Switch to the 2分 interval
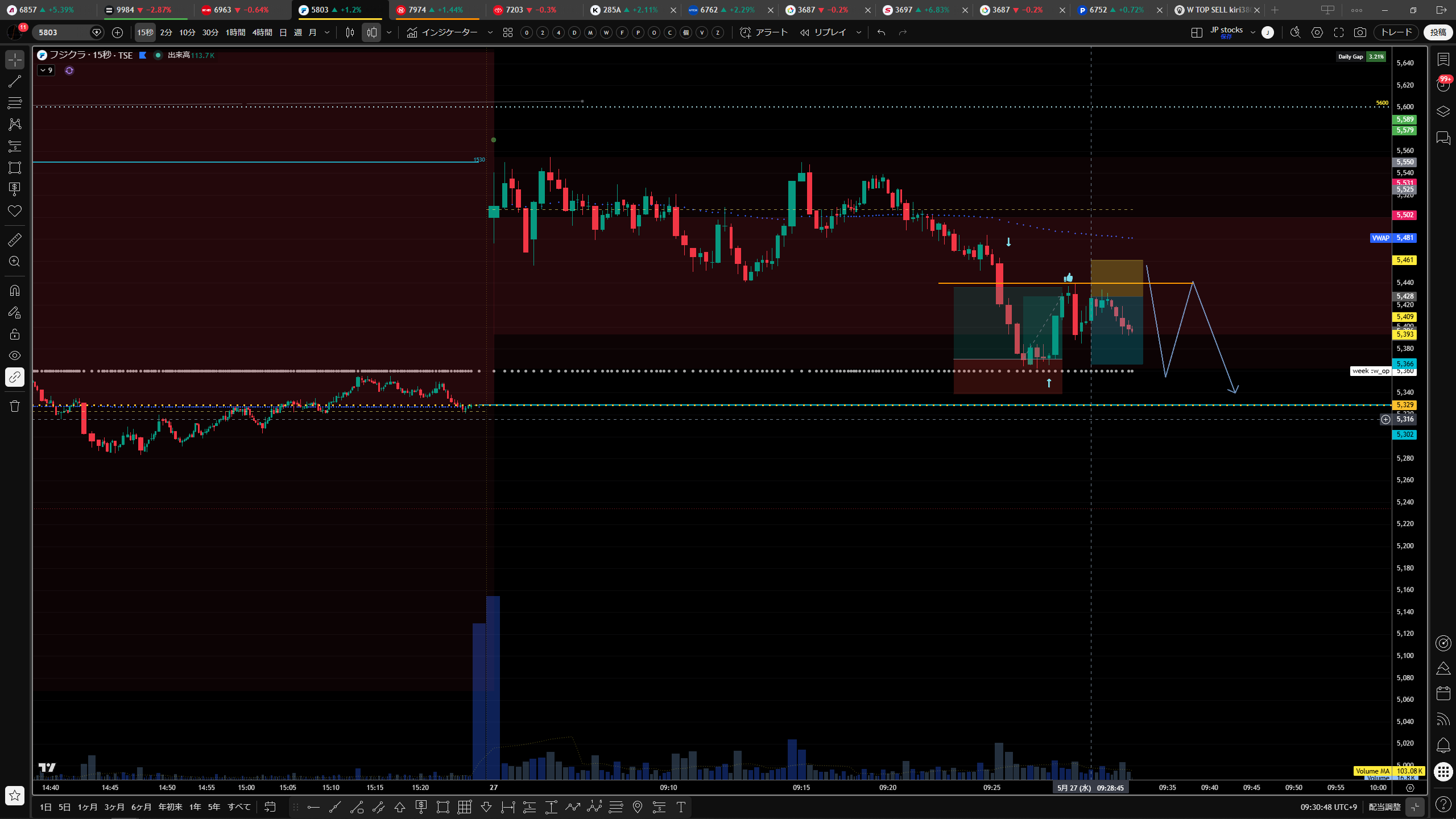 pyautogui.click(x=166, y=32)
